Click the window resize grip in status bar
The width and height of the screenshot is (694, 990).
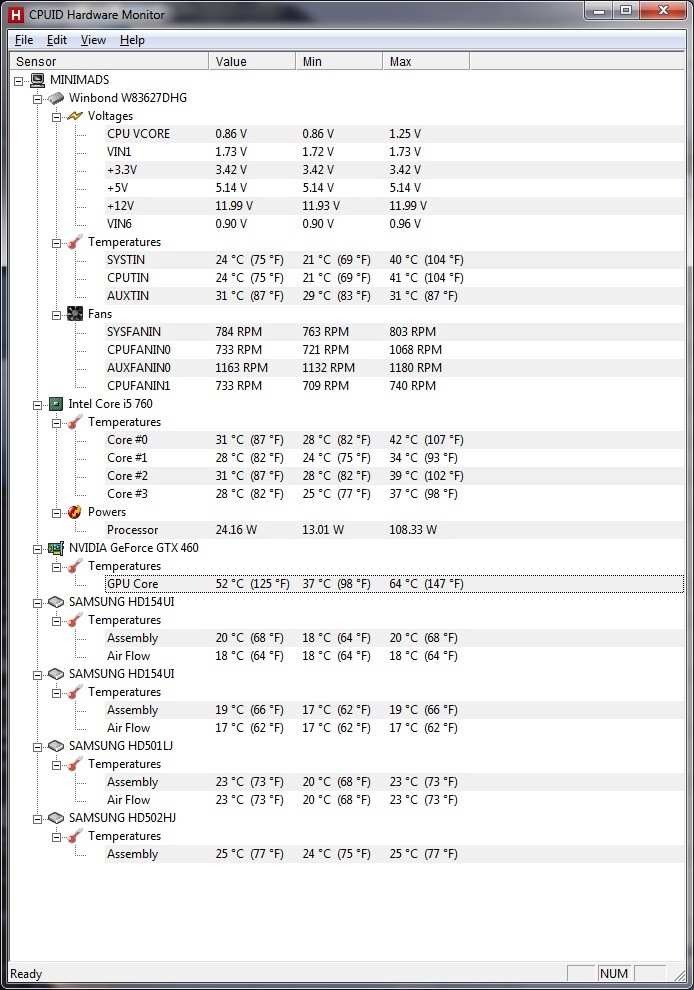point(679,975)
